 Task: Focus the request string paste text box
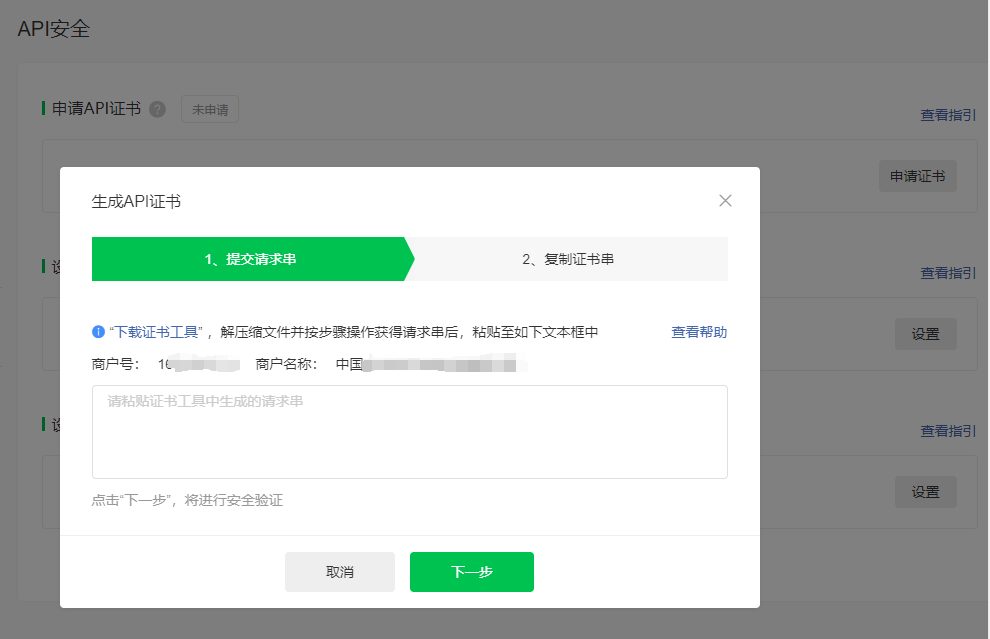[x=409, y=432]
